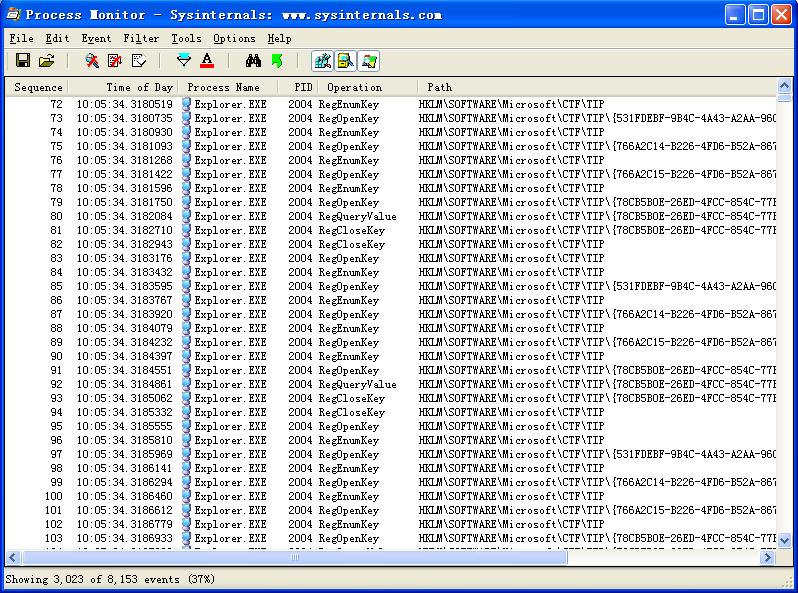Image resolution: width=798 pixels, height=593 pixels.
Task: Select time 10:05:34.3183920 in row 87
Action: [x=124, y=315]
